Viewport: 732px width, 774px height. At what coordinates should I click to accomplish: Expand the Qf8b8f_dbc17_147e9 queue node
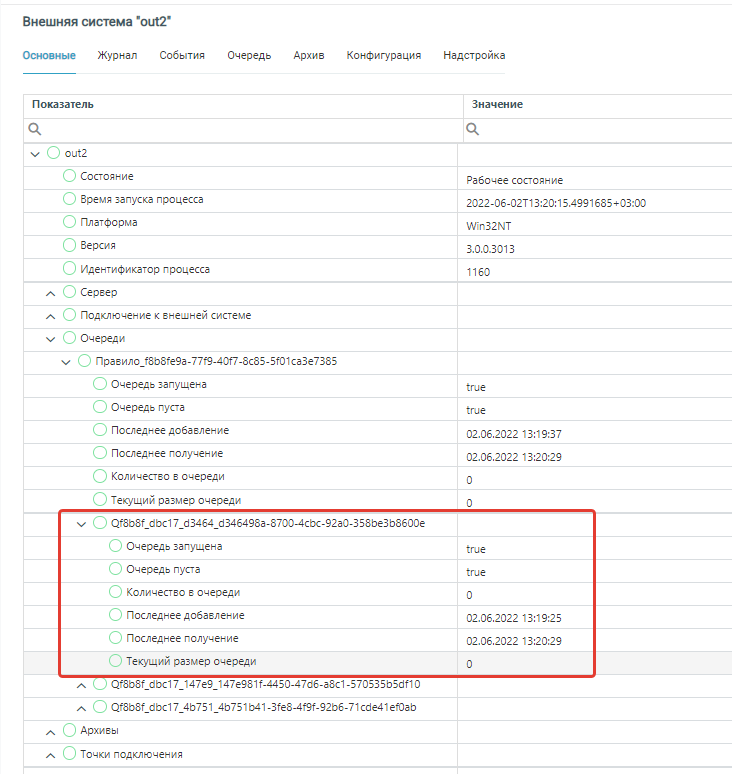click(x=82, y=685)
